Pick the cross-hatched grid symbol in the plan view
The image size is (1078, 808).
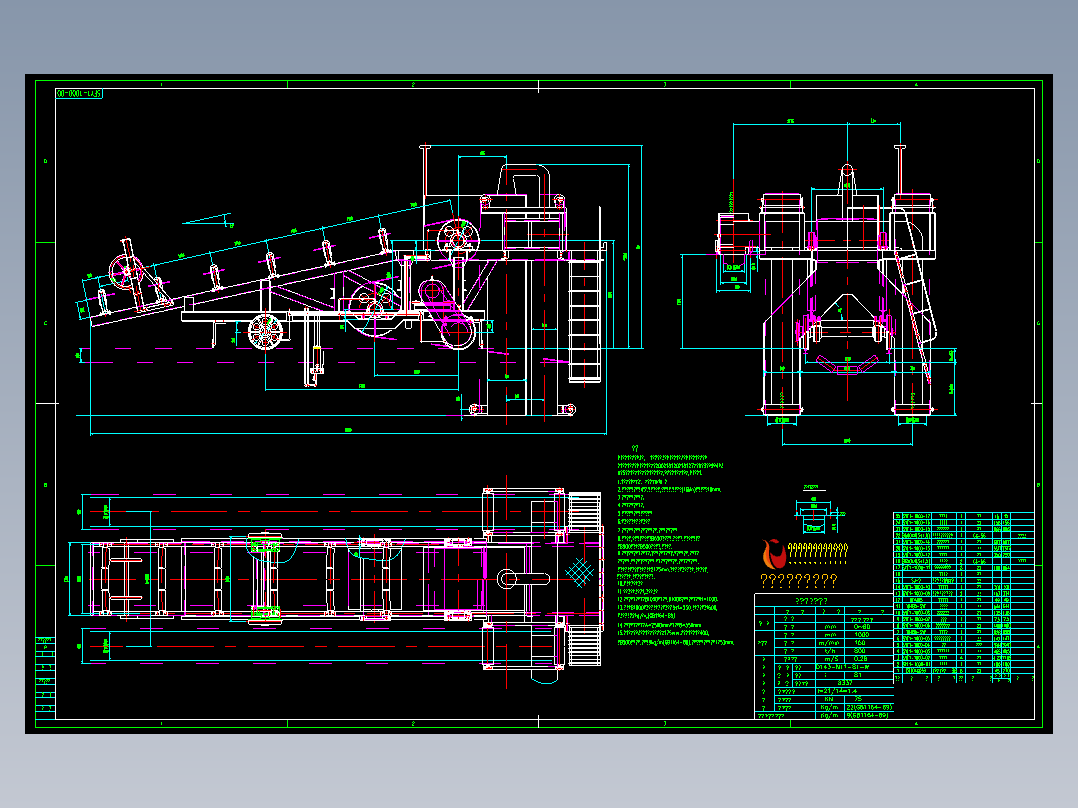(x=579, y=572)
